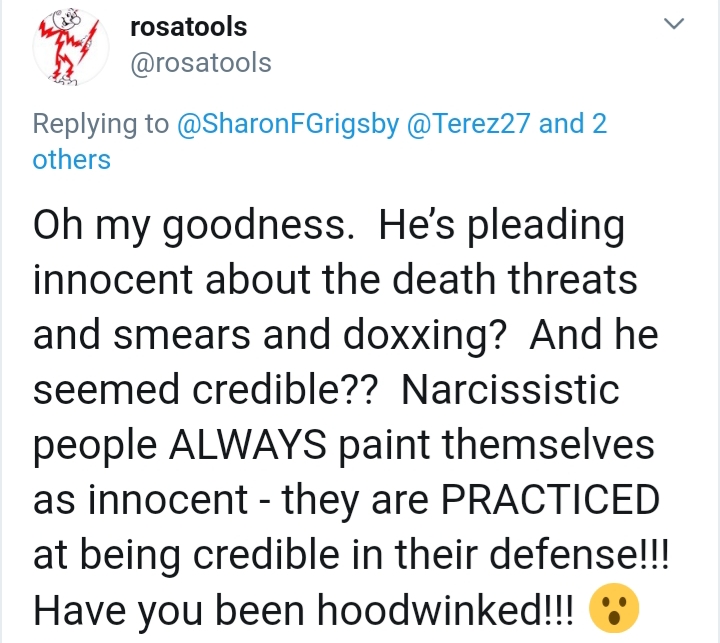Visit the @SharonFGrigsby profile link
Screen dimensions: 720x643
pos(288,124)
